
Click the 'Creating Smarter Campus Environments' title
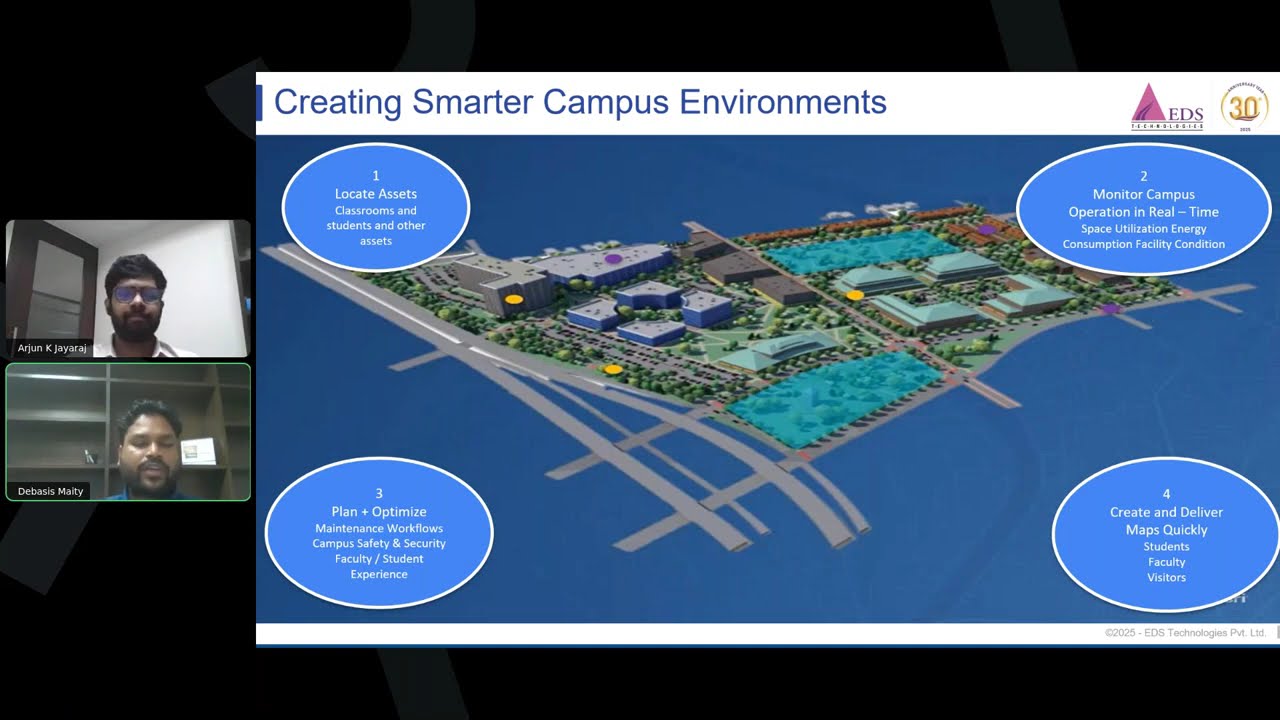(580, 102)
